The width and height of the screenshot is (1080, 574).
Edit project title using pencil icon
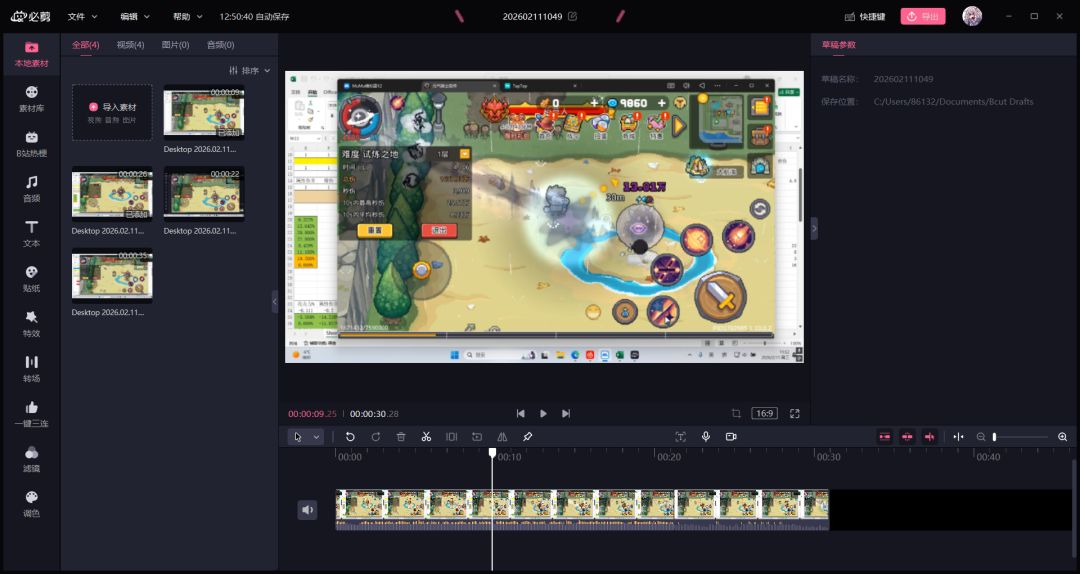[x=572, y=16]
